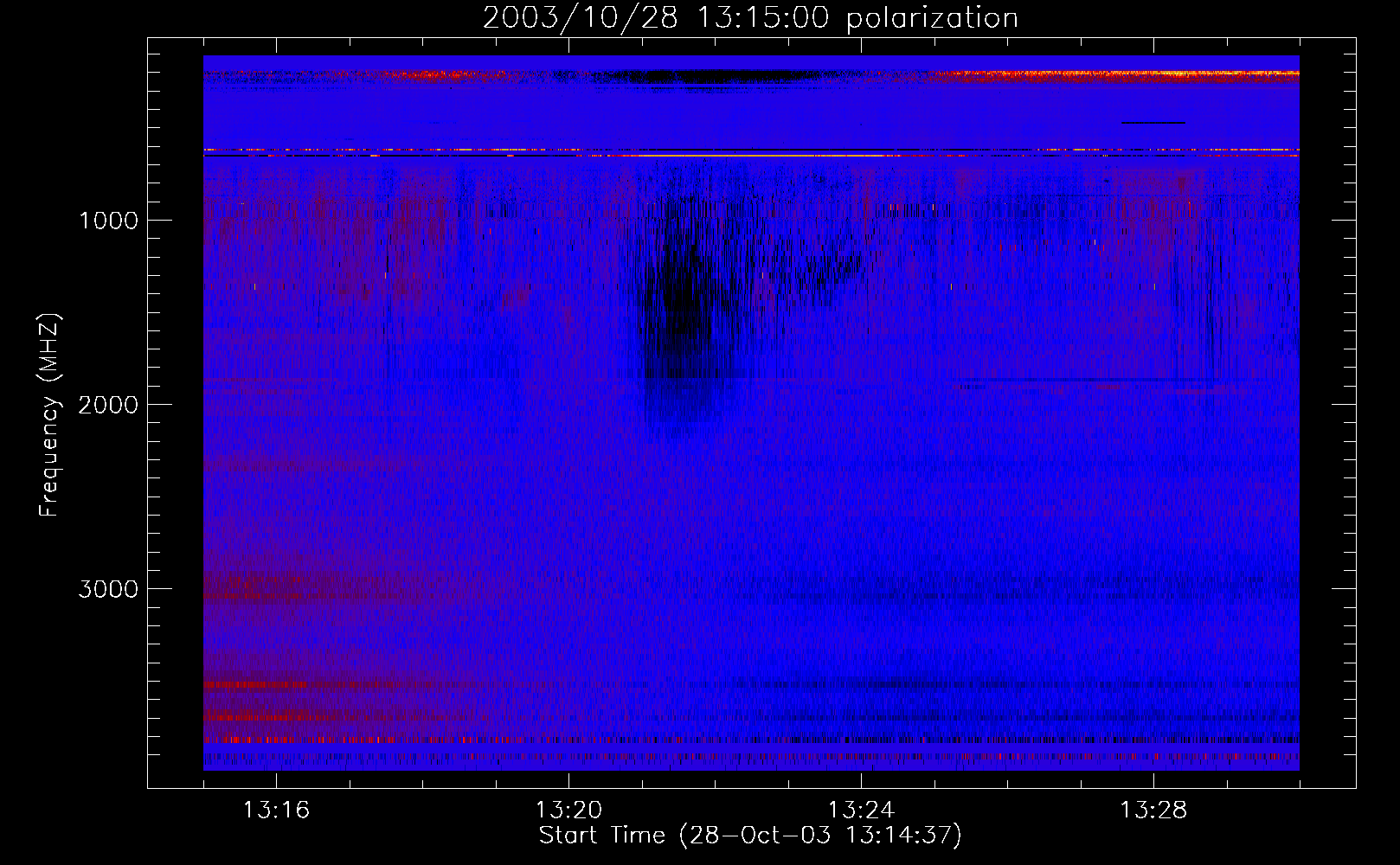Select the 'Frequency (MHZ)' axis label
This screenshot has height=865, width=1400.
[49, 415]
